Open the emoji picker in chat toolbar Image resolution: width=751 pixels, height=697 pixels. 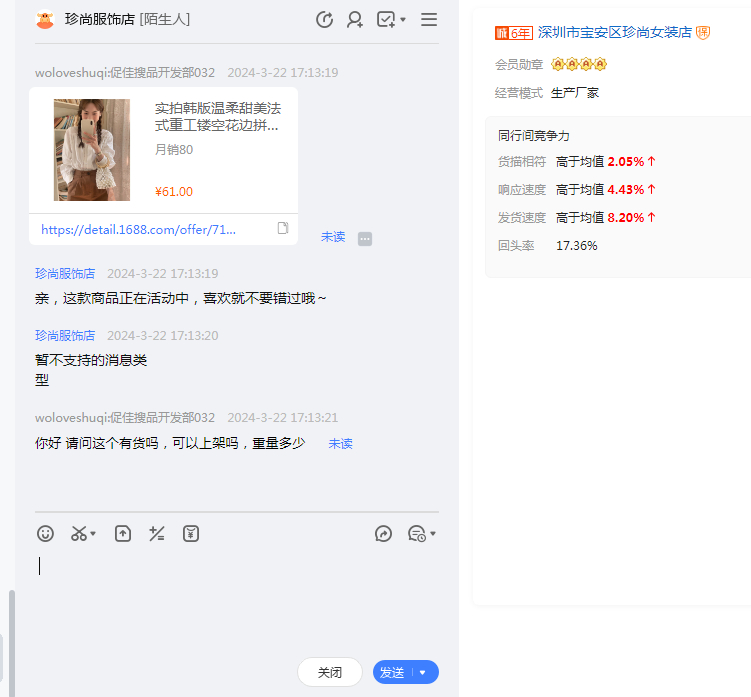45,534
